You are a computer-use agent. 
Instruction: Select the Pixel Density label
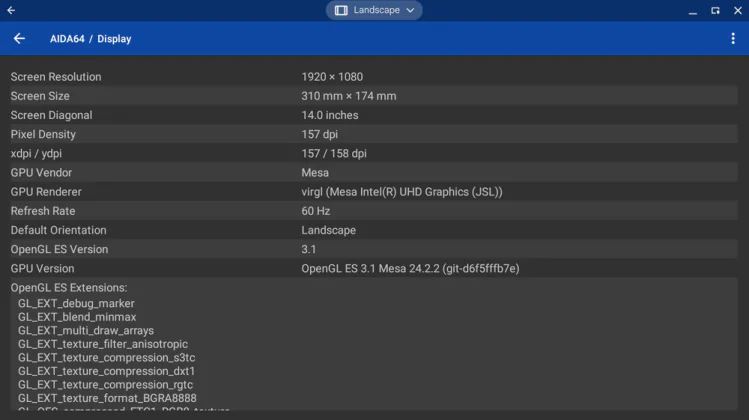43,134
